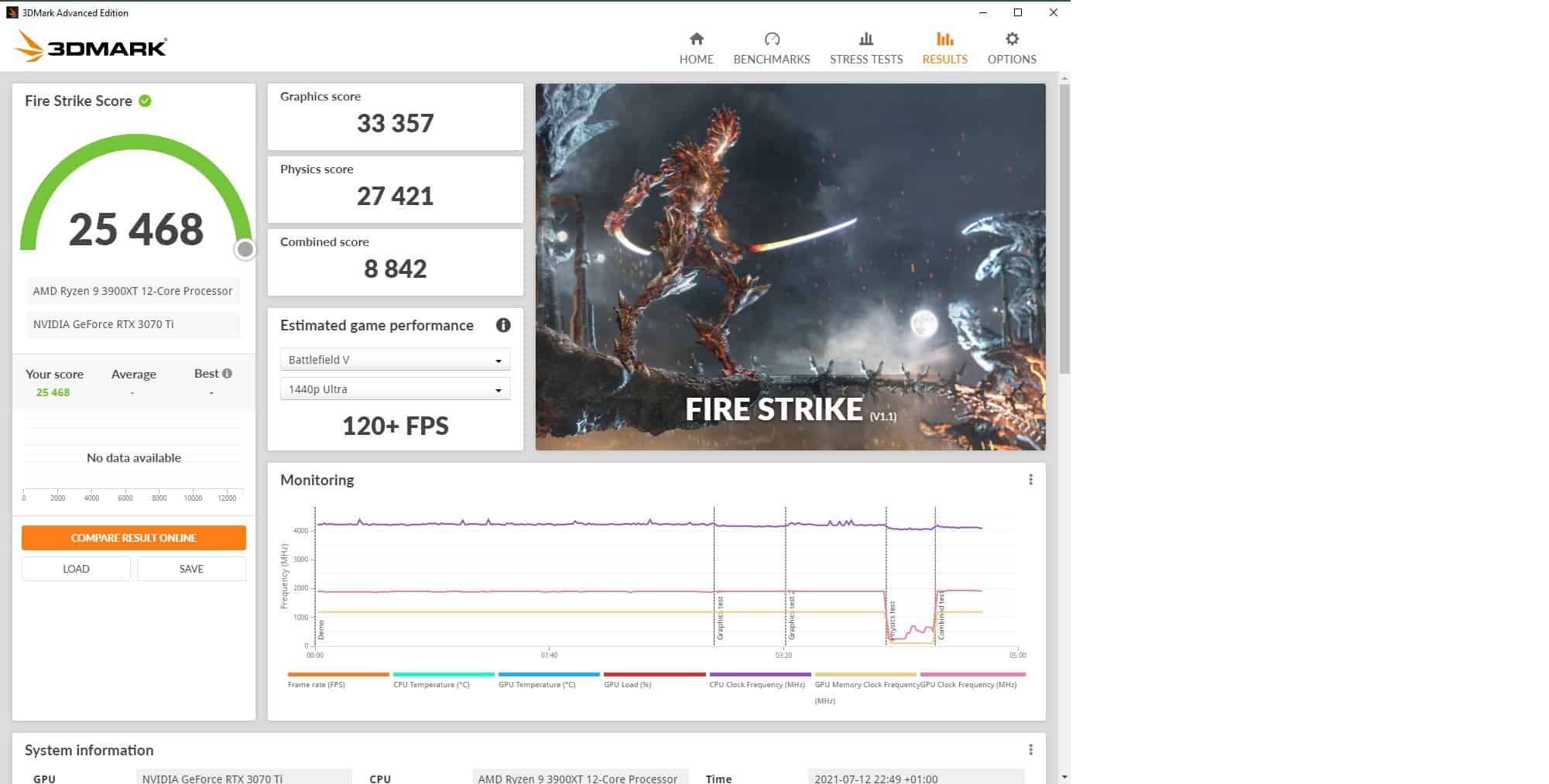Image resolution: width=1549 pixels, height=784 pixels.
Task: Switch to Stress Tests tab
Action: [x=866, y=48]
